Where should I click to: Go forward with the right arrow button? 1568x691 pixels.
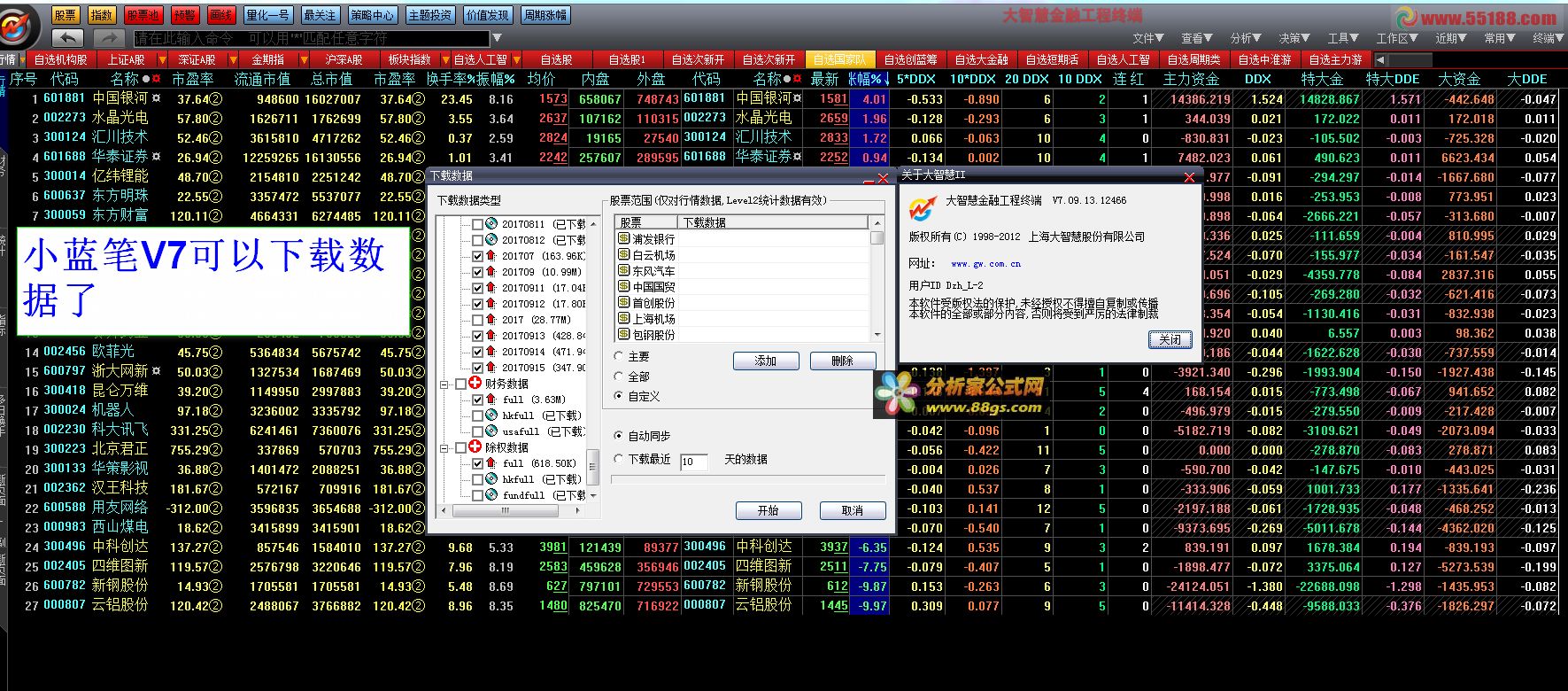tap(108, 38)
